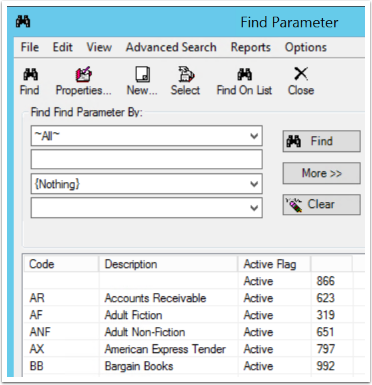Click Active flag in Accounts Receivable row
Viewport: 372px width, 385px height.
point(258,298)
